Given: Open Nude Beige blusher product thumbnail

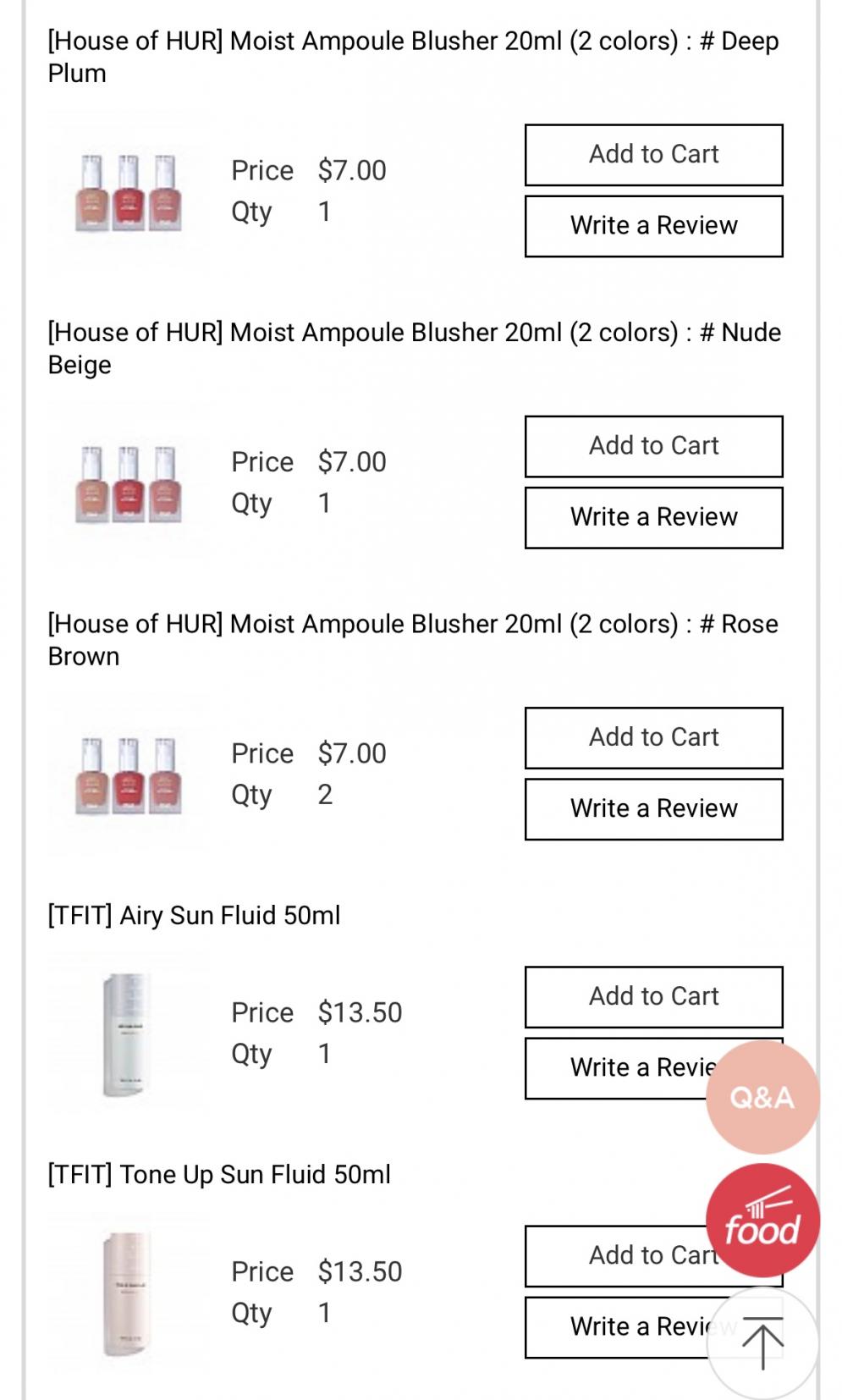Looking at the screenshot, I should tap(129, 484).
